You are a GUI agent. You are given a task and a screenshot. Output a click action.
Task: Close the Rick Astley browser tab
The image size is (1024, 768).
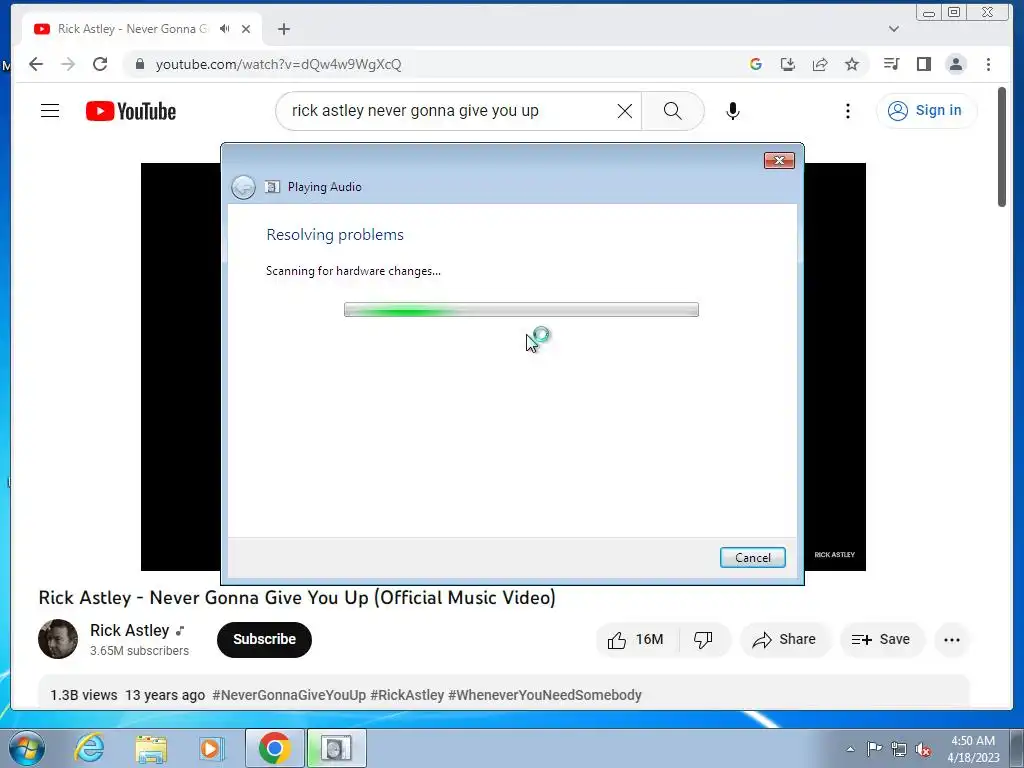(x=246, y=29)
